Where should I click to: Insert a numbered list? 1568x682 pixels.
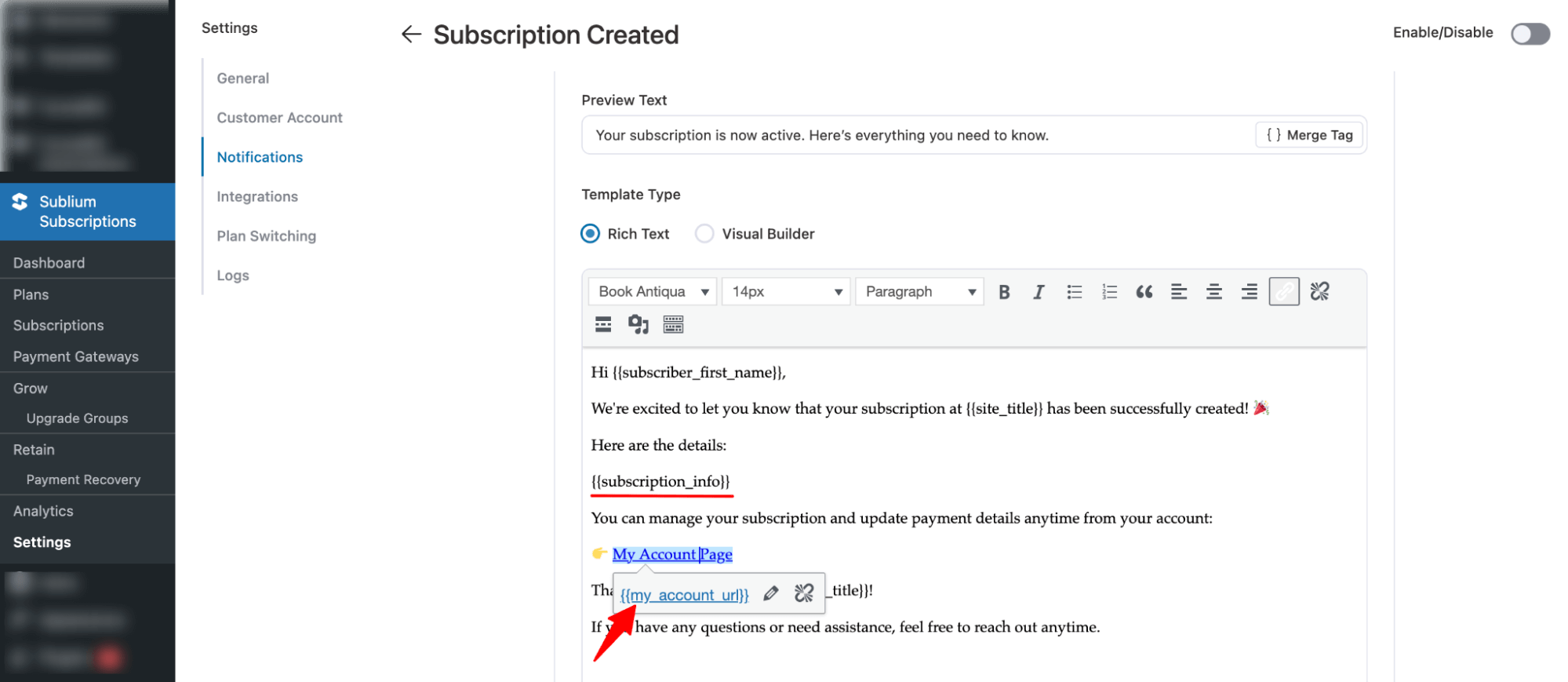1109,292
